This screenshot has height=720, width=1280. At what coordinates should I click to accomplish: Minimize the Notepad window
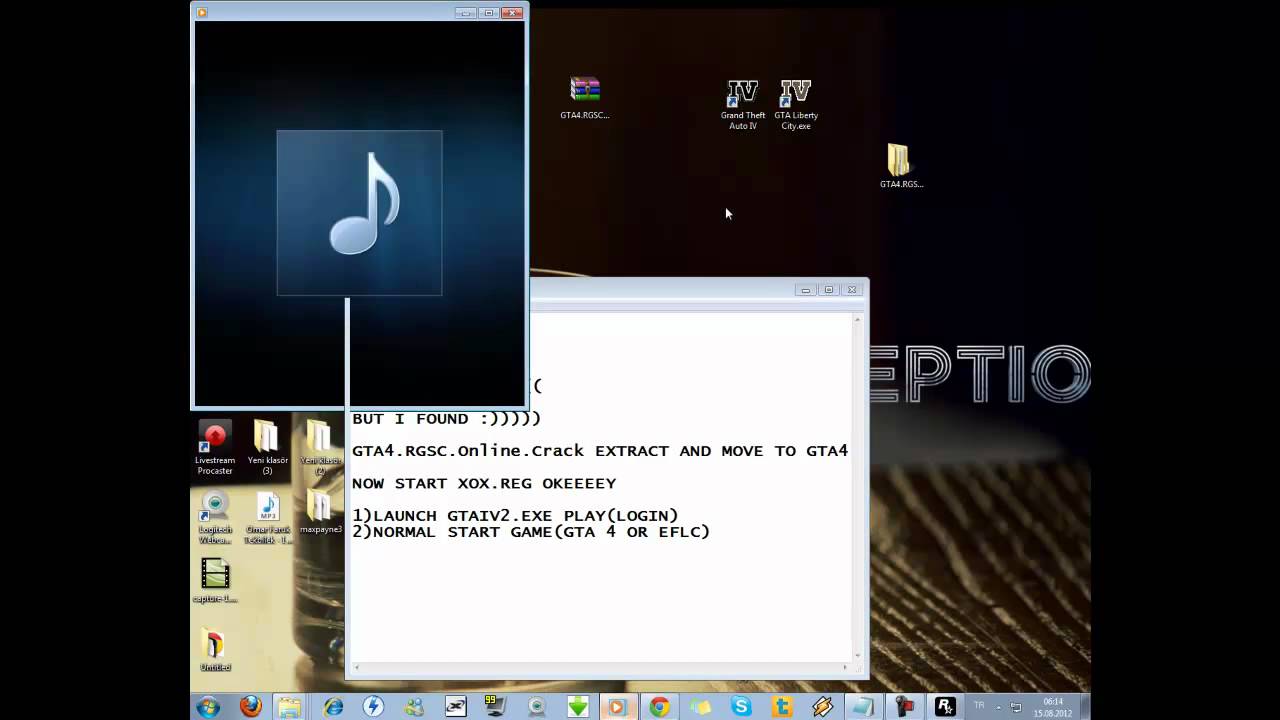[x=805, y=290]
